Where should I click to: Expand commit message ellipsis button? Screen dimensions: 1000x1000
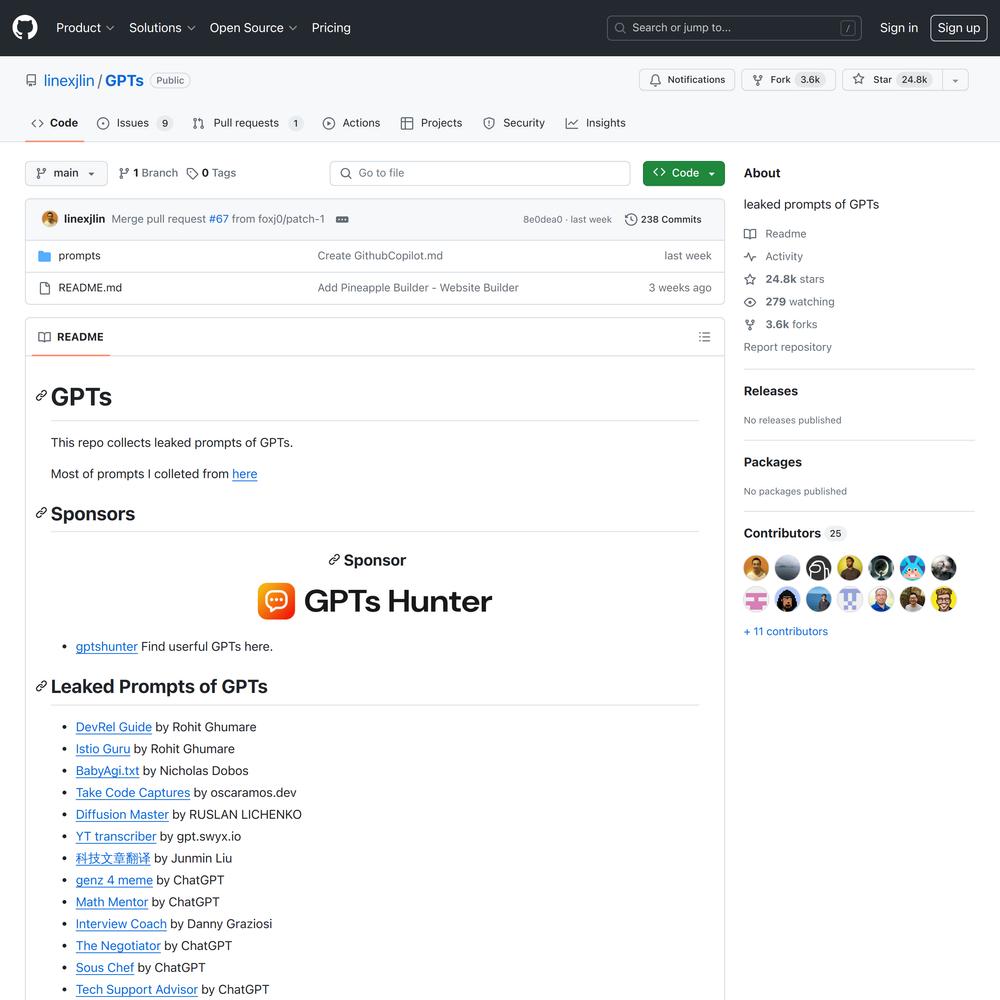[342, 219]
